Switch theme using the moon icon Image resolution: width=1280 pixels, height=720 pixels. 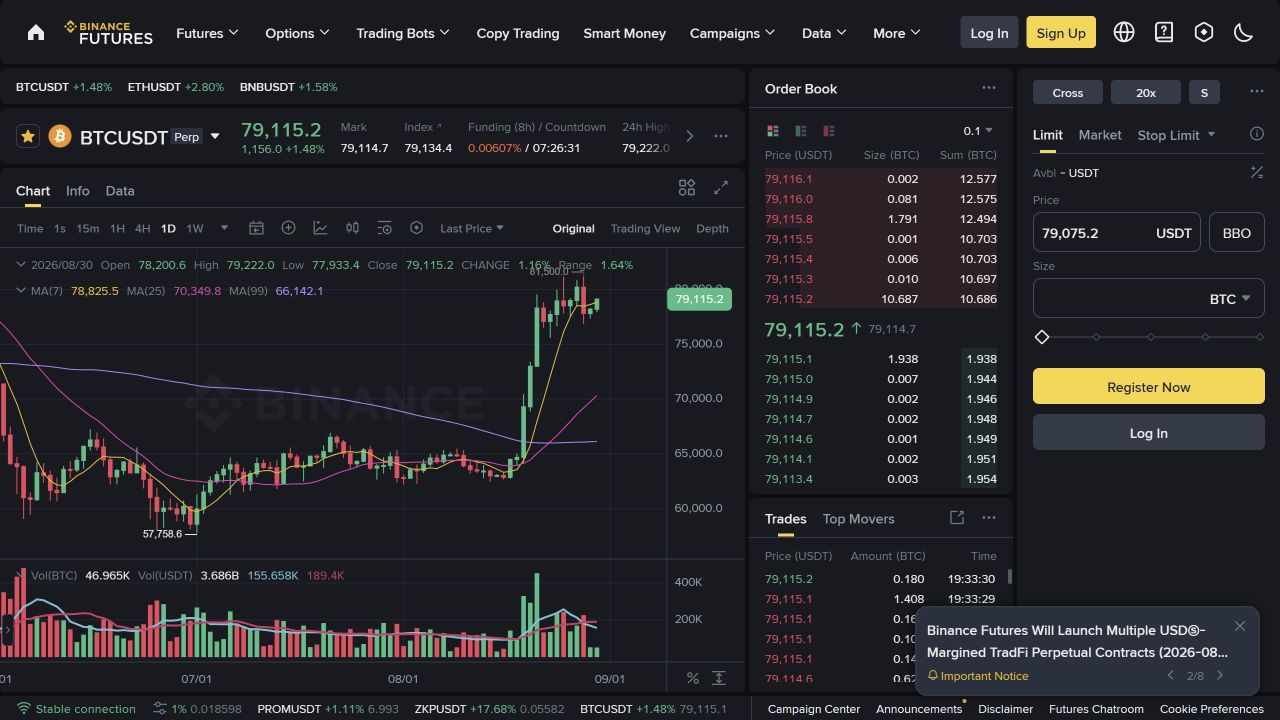1244,32
